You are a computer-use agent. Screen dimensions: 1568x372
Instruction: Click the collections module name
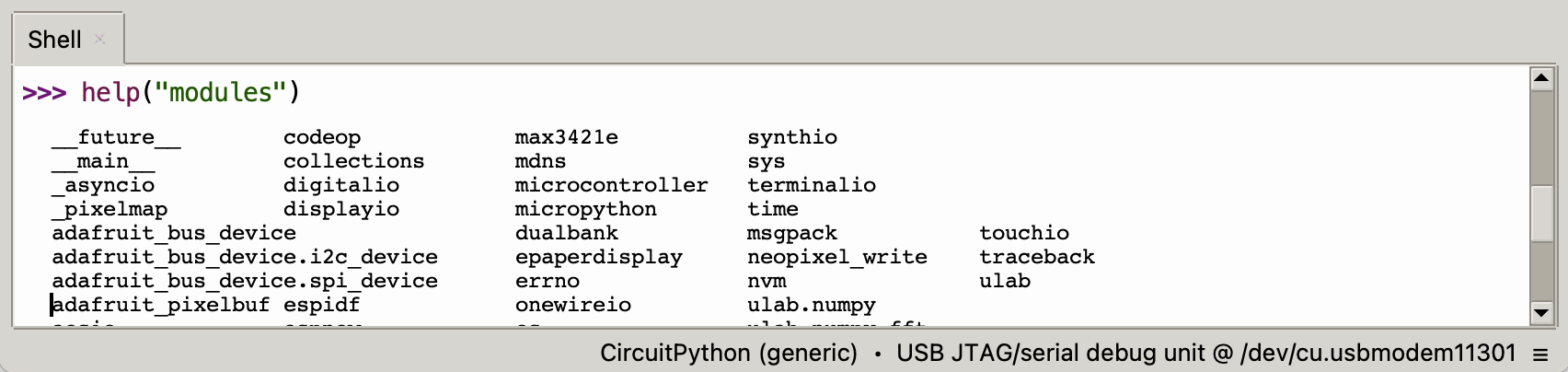coord(353,161)
